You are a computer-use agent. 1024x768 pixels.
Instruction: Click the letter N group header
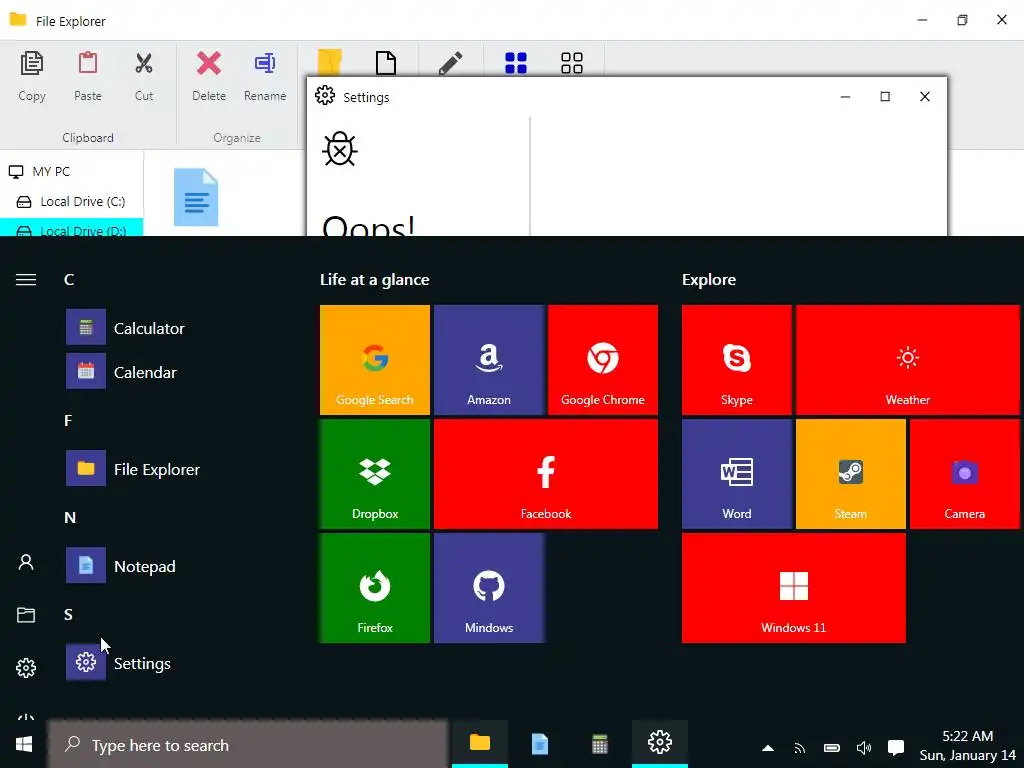[70, 518]
